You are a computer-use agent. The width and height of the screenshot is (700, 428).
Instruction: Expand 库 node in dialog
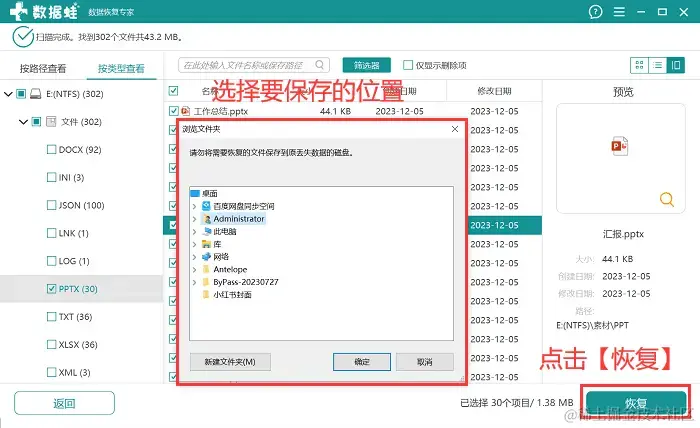[194, 244]
